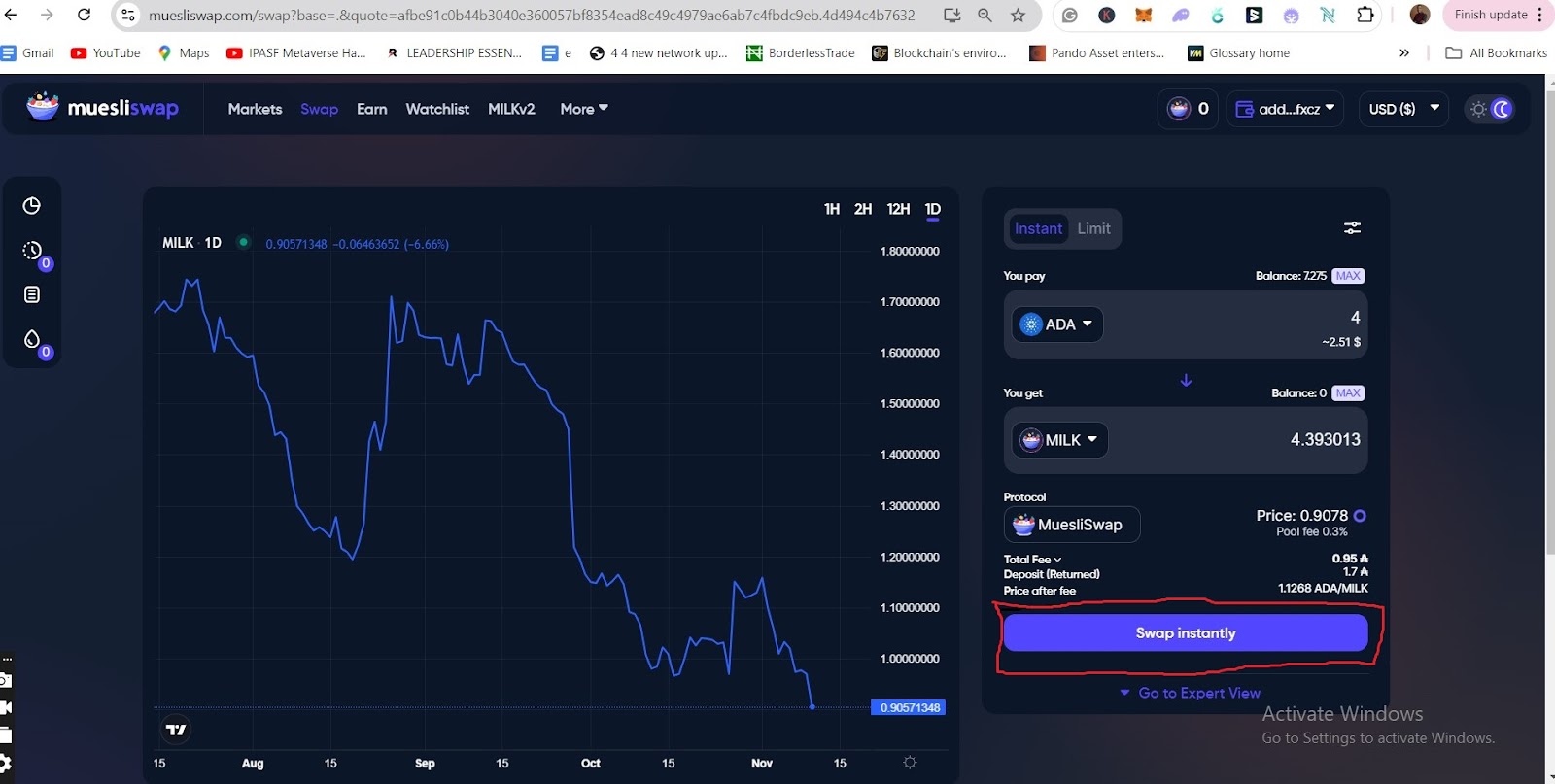Open the Swap nav item
The image size is (1555, 784).
319,109
